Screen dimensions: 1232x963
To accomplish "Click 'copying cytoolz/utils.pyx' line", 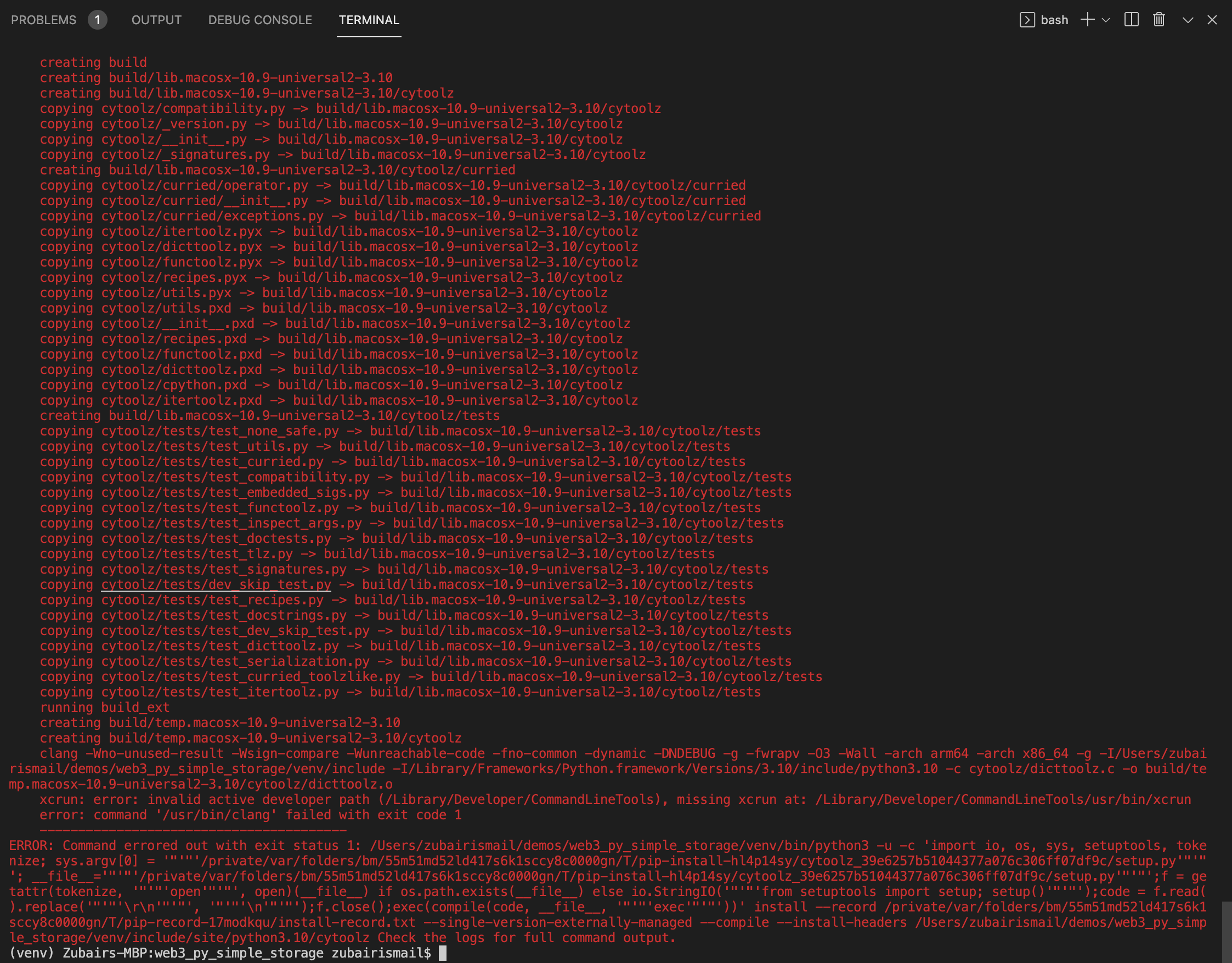I will 324,293.
